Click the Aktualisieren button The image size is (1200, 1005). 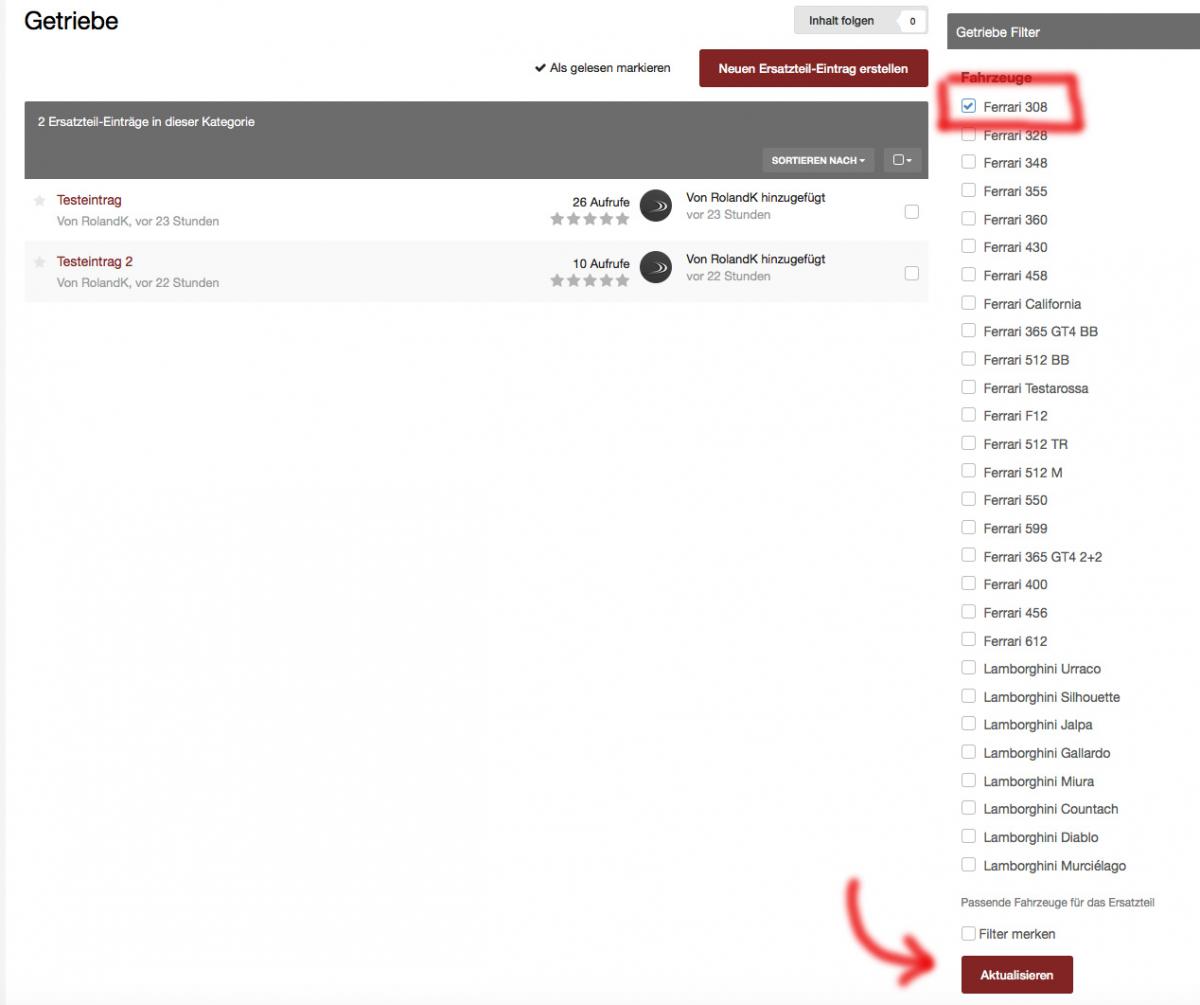(x=1016, y=974)
